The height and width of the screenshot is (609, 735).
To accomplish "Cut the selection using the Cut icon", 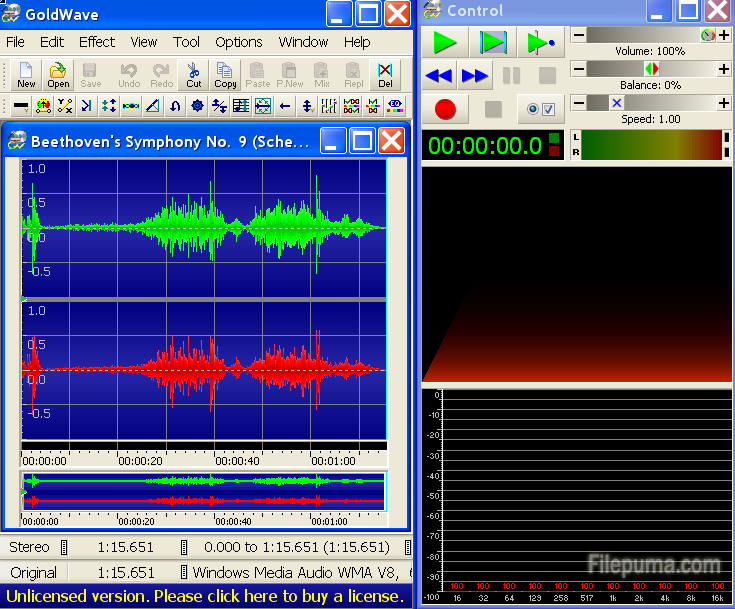I will 193,75.
